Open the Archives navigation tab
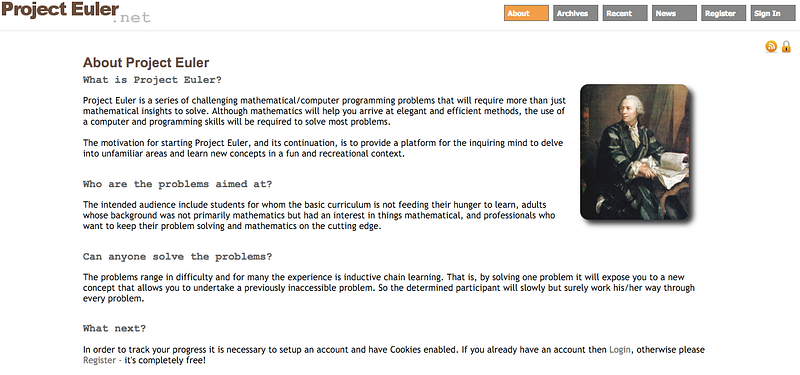Viewport: 800px width, 375px height. pos(576,13)
